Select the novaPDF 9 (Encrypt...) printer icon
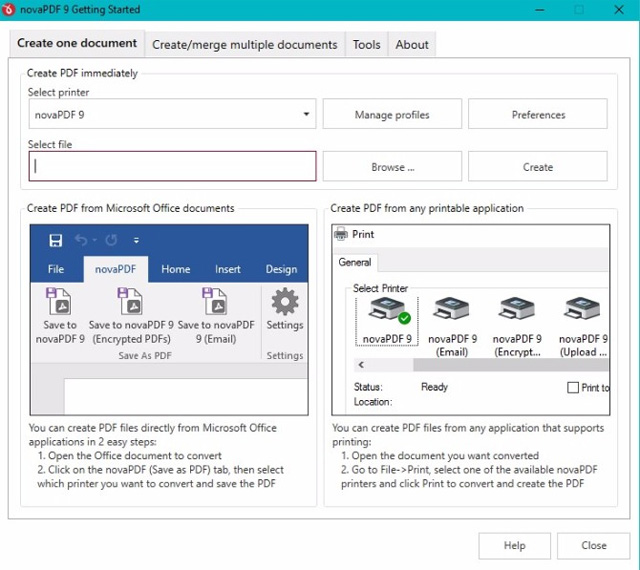Image resolution: width=640 pixels, height=570 pixels. (x=517, y=310)
